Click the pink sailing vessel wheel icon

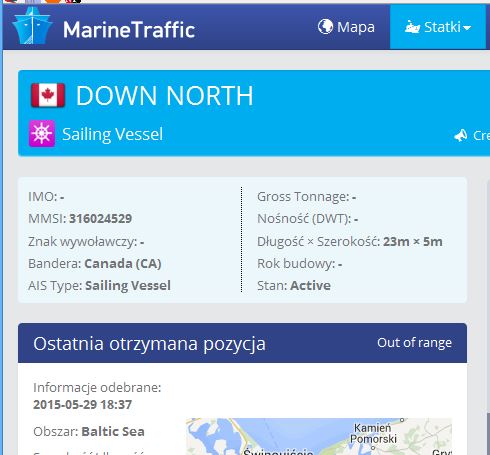[42, 134]
